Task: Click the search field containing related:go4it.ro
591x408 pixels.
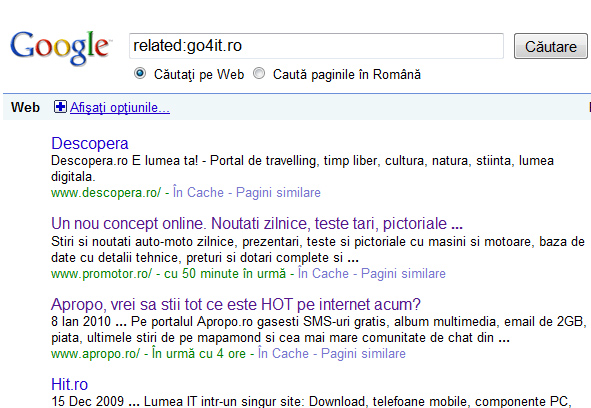Action: point(316,46)
